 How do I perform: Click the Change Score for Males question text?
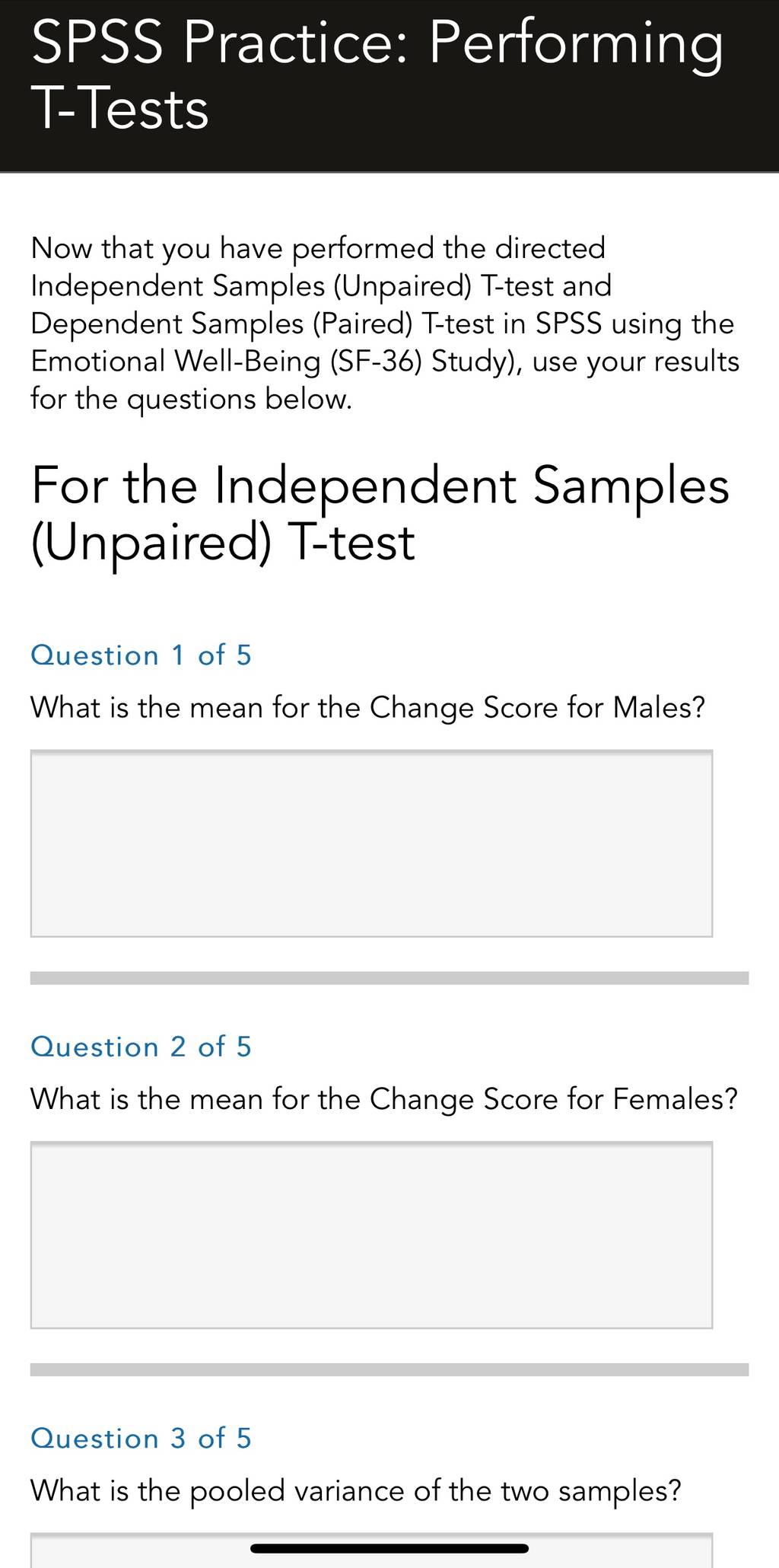(368, 708)
